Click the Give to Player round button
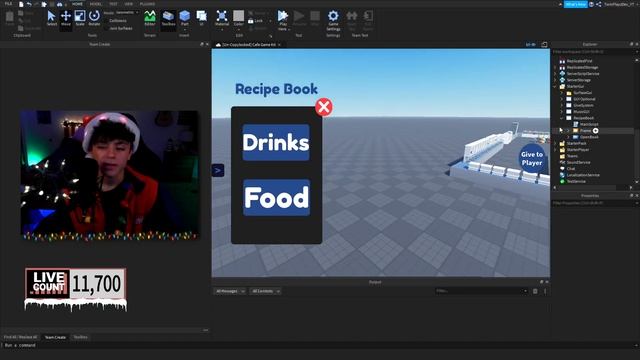 click(532, 158)
